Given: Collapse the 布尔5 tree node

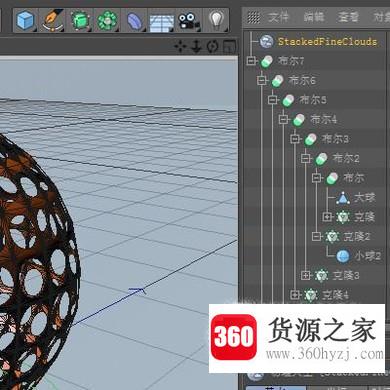Looking at the screenshot, I should pyautogui.click(x=273, y=100).
